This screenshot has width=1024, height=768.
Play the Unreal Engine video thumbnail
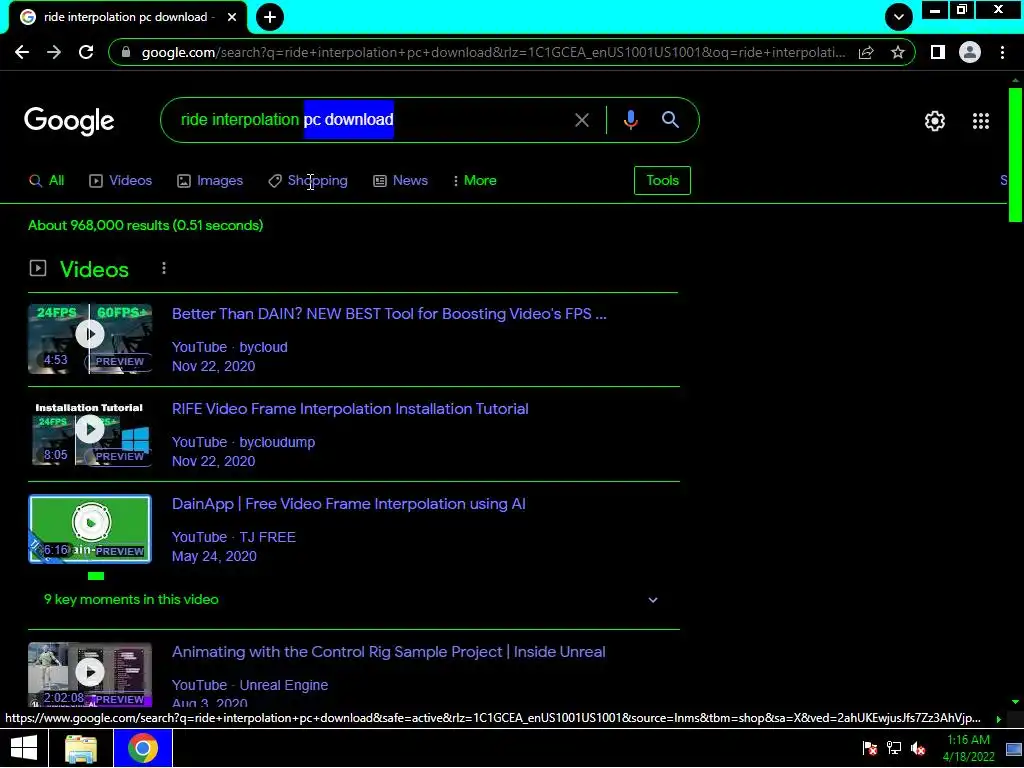click(x=90, y=675)
